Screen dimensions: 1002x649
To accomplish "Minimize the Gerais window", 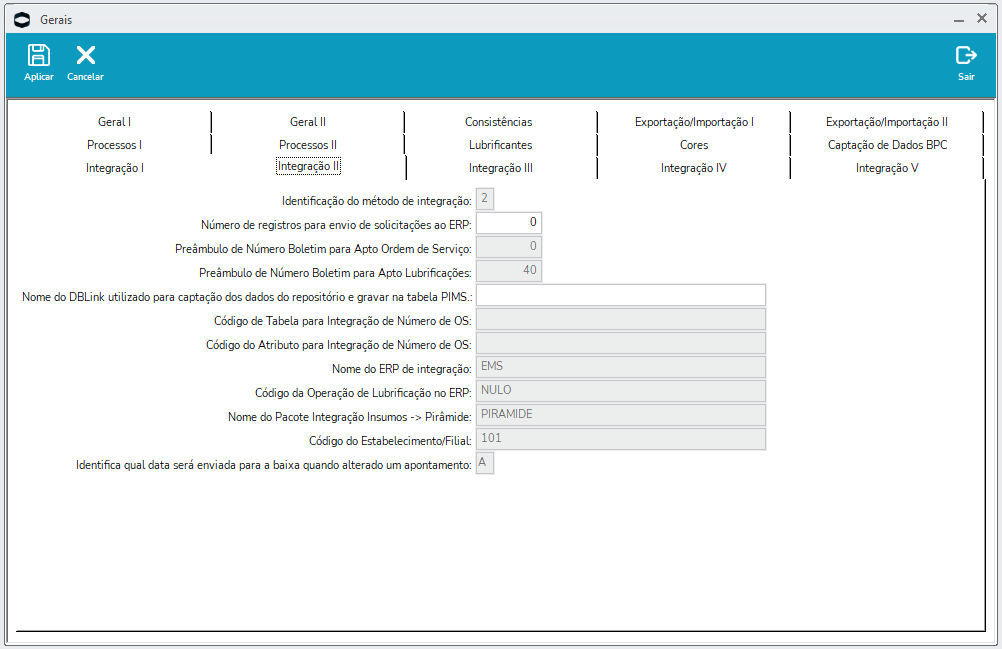I will [959, 20].
